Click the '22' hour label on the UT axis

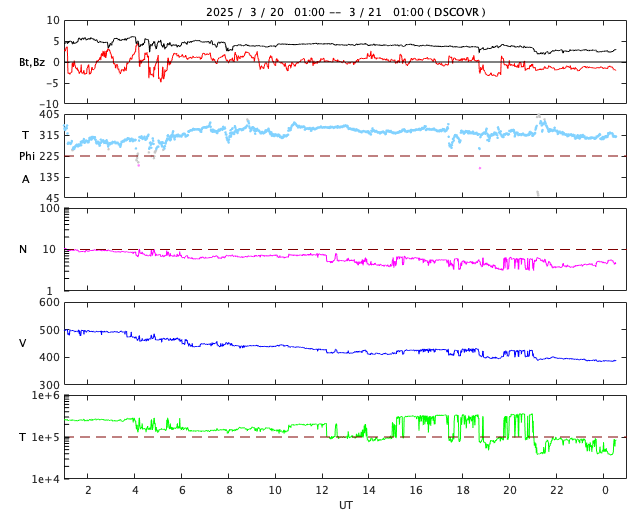click(556, 490)
